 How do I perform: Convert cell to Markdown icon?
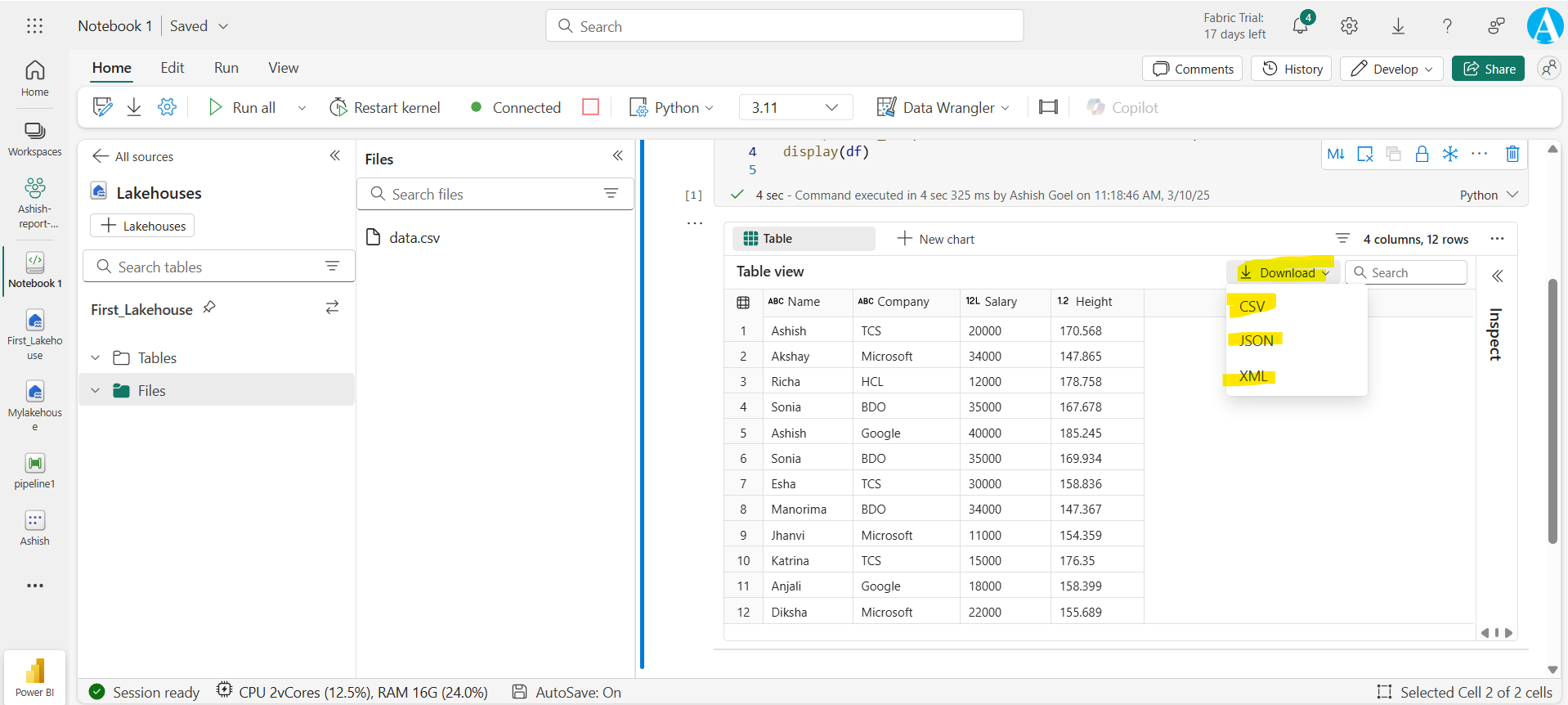pyautogui.click(x=1336, y=154)
